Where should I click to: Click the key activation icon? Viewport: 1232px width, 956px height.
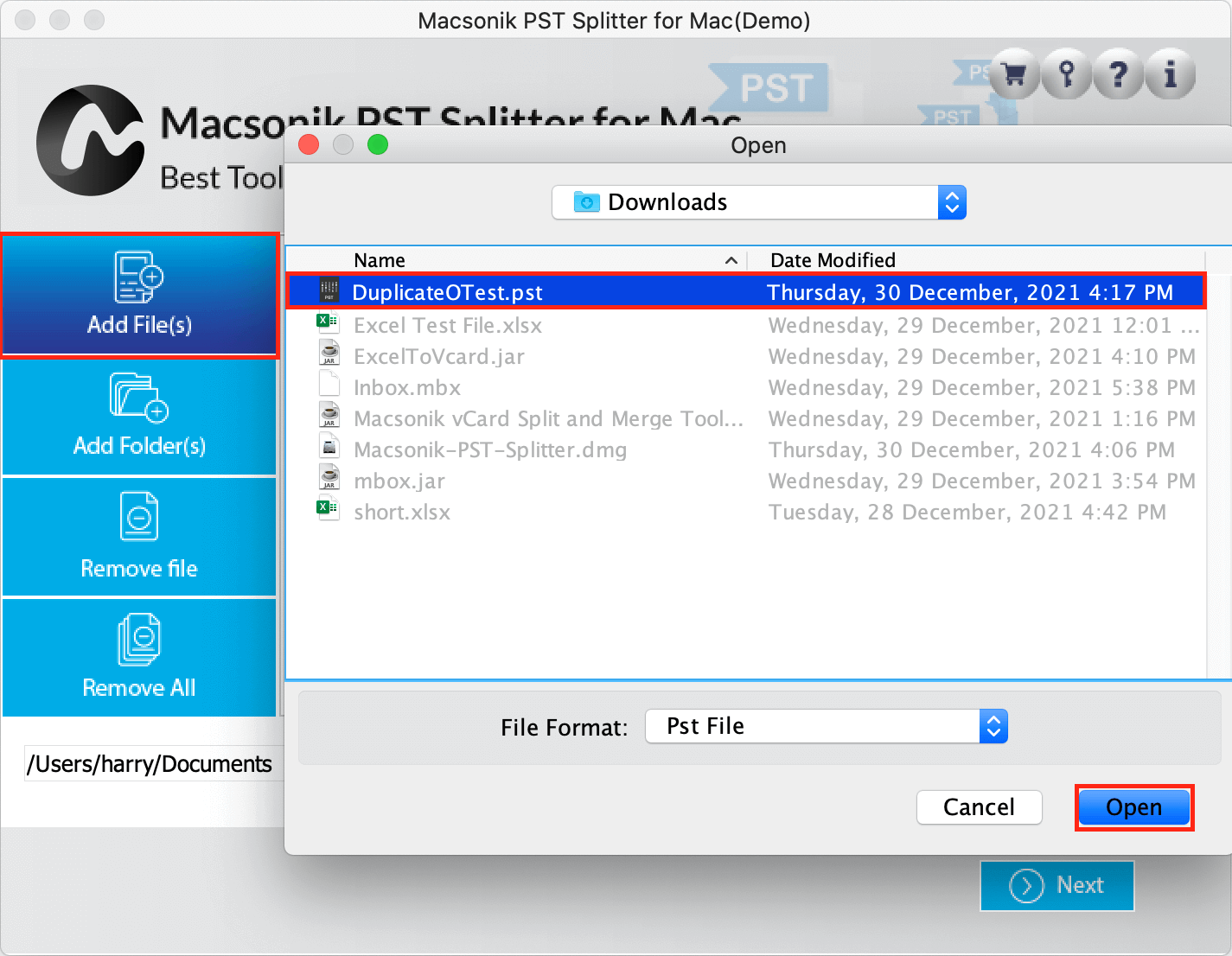tap(1065, 74)
